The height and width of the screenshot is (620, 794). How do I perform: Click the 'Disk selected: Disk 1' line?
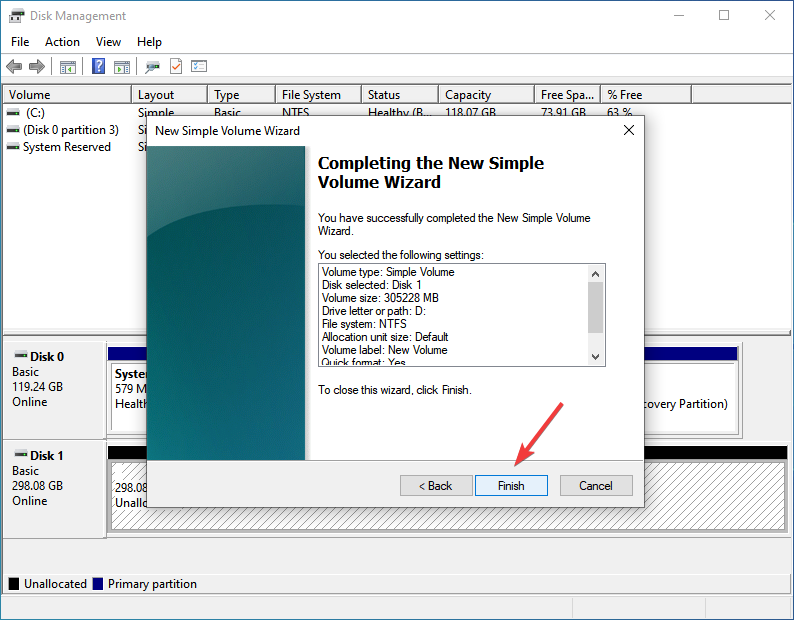(x=372, y=285)
